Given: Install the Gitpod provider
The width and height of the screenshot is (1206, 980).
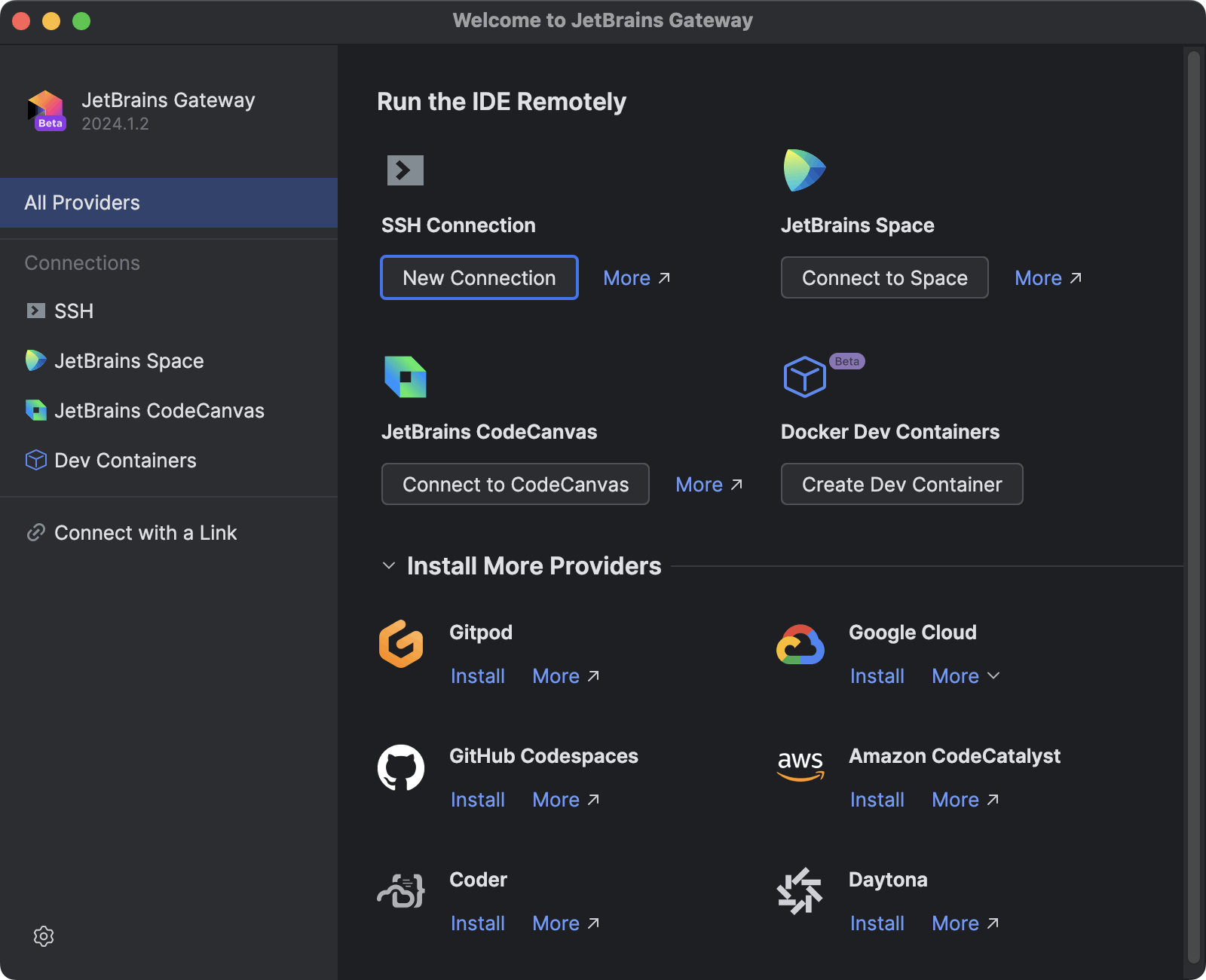Looking at the screenshot, I should pos(478,676).
